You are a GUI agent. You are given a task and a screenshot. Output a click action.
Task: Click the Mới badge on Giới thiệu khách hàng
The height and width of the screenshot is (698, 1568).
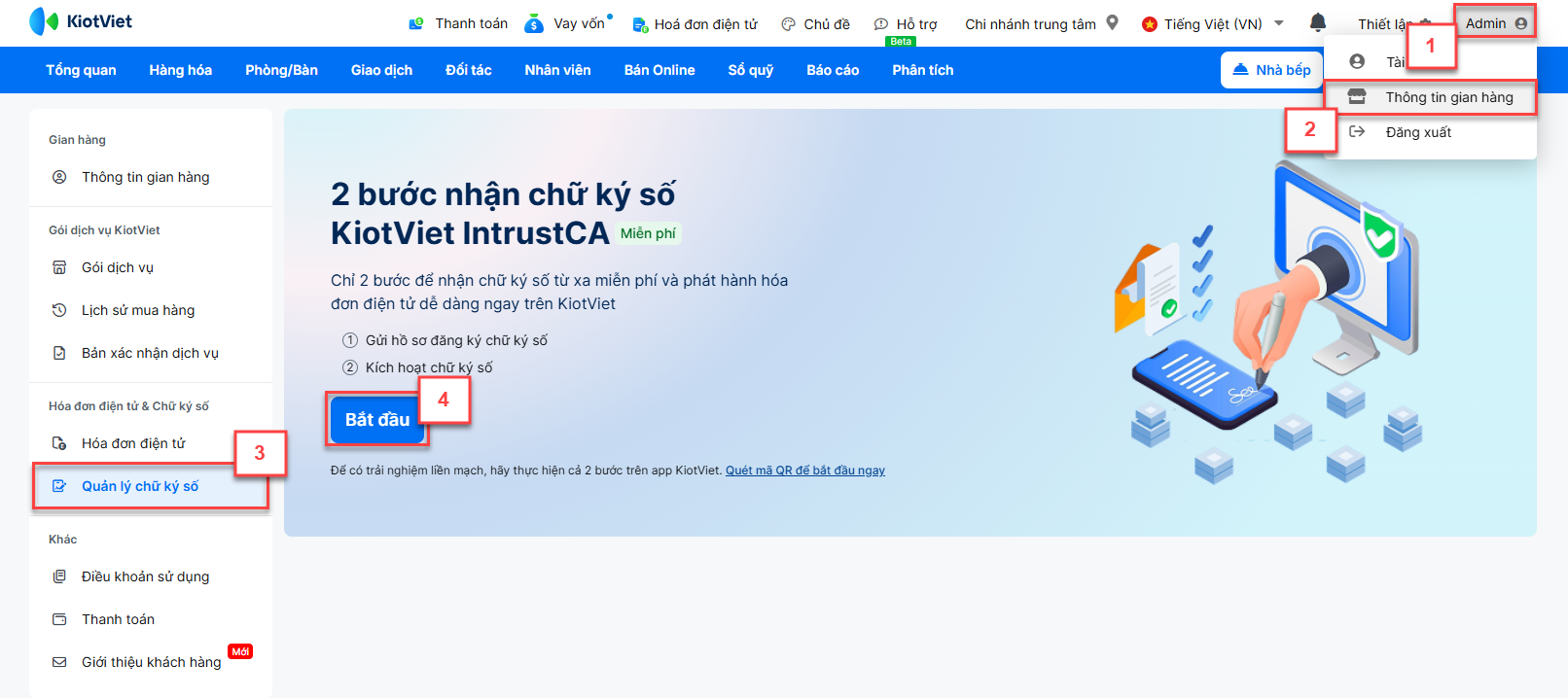point(240,651)
